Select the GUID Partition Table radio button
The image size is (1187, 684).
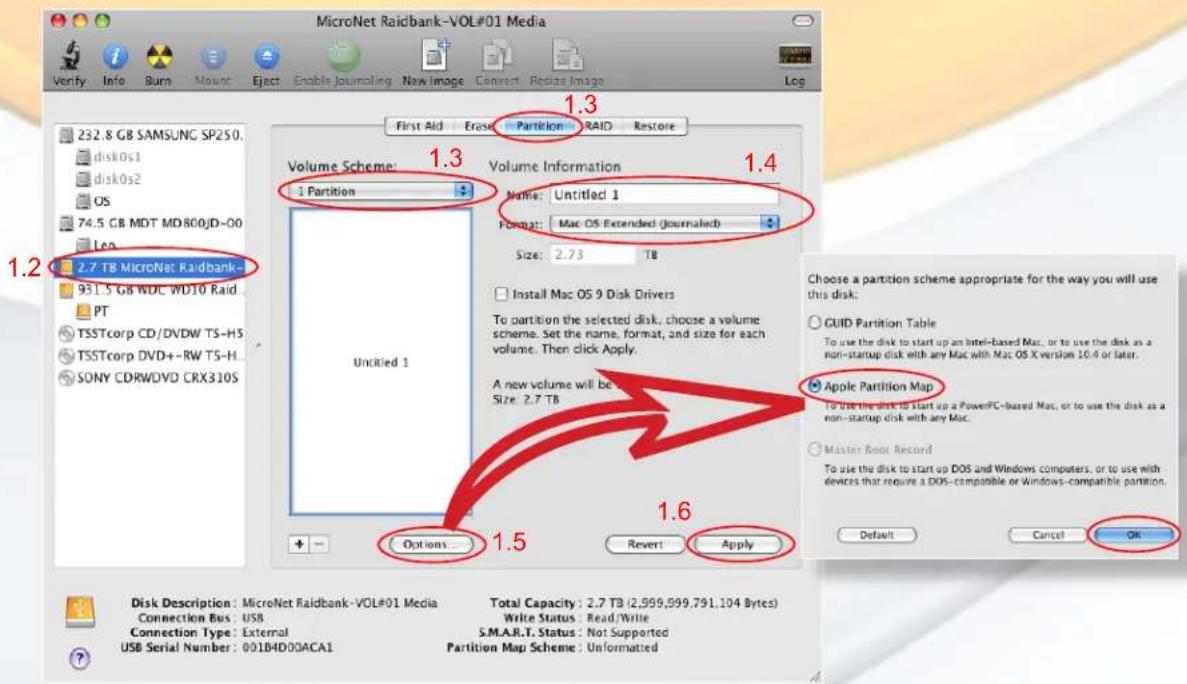814,322
